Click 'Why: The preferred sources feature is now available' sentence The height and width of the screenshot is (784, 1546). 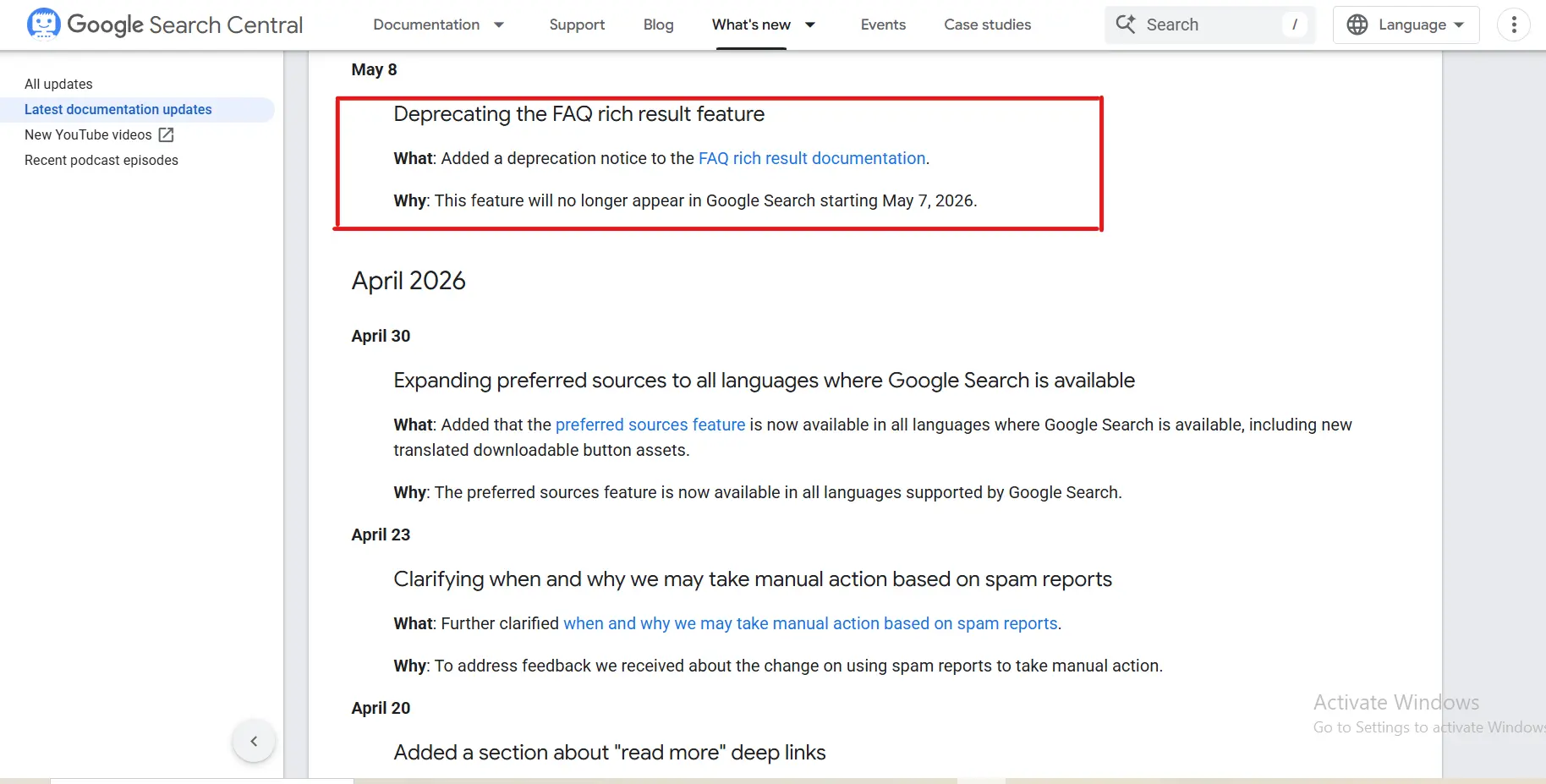tap(758, 492)
